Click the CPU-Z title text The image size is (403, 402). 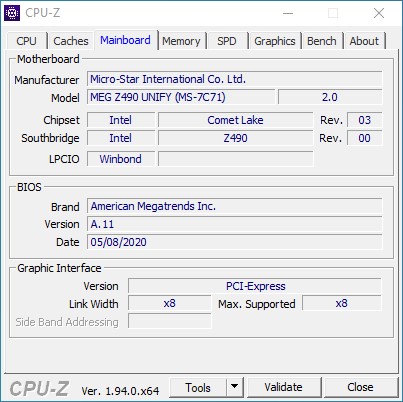[x=43, y=13]
